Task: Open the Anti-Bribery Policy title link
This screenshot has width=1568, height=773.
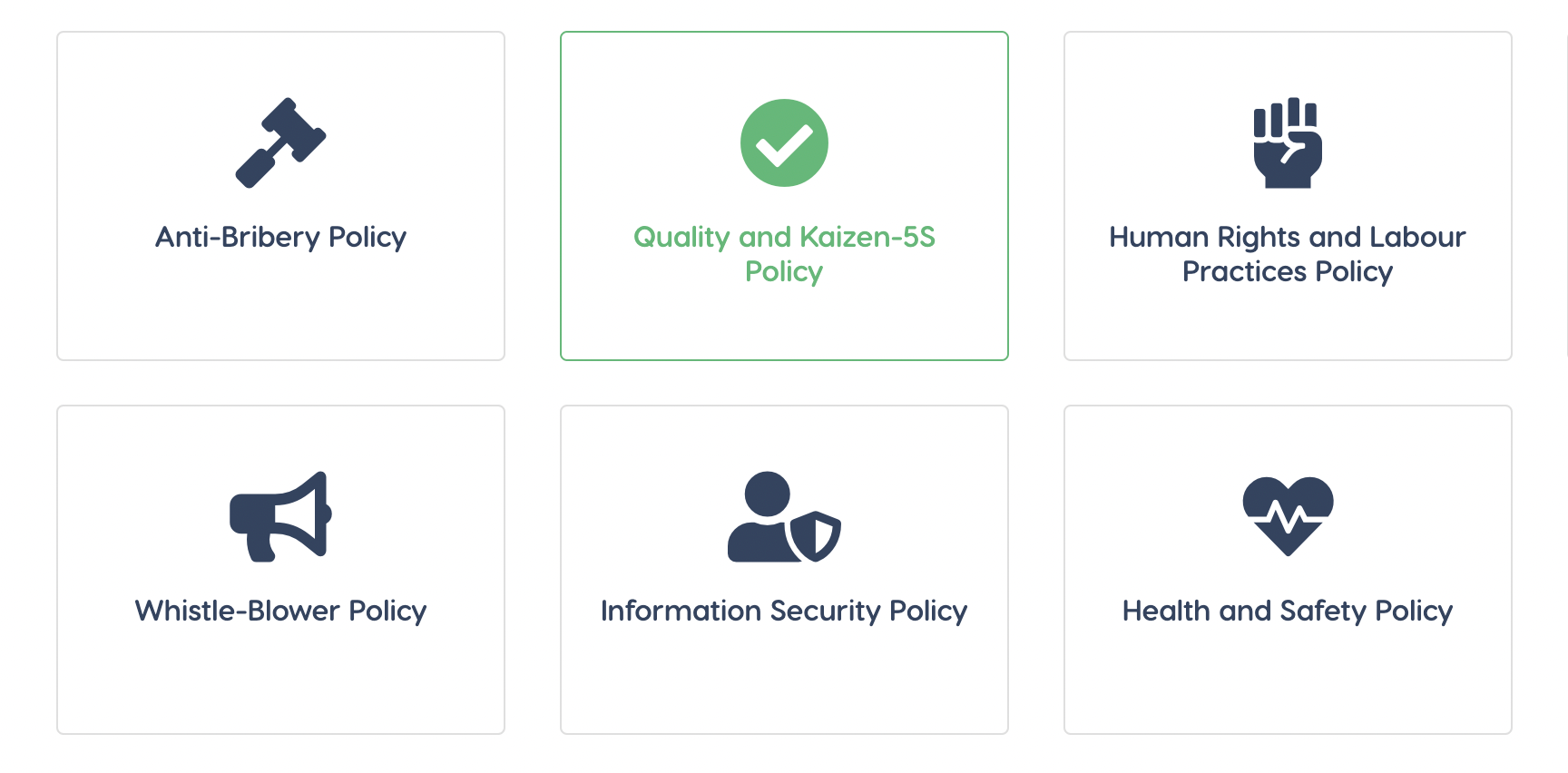Action: click(x=280, y=237)
